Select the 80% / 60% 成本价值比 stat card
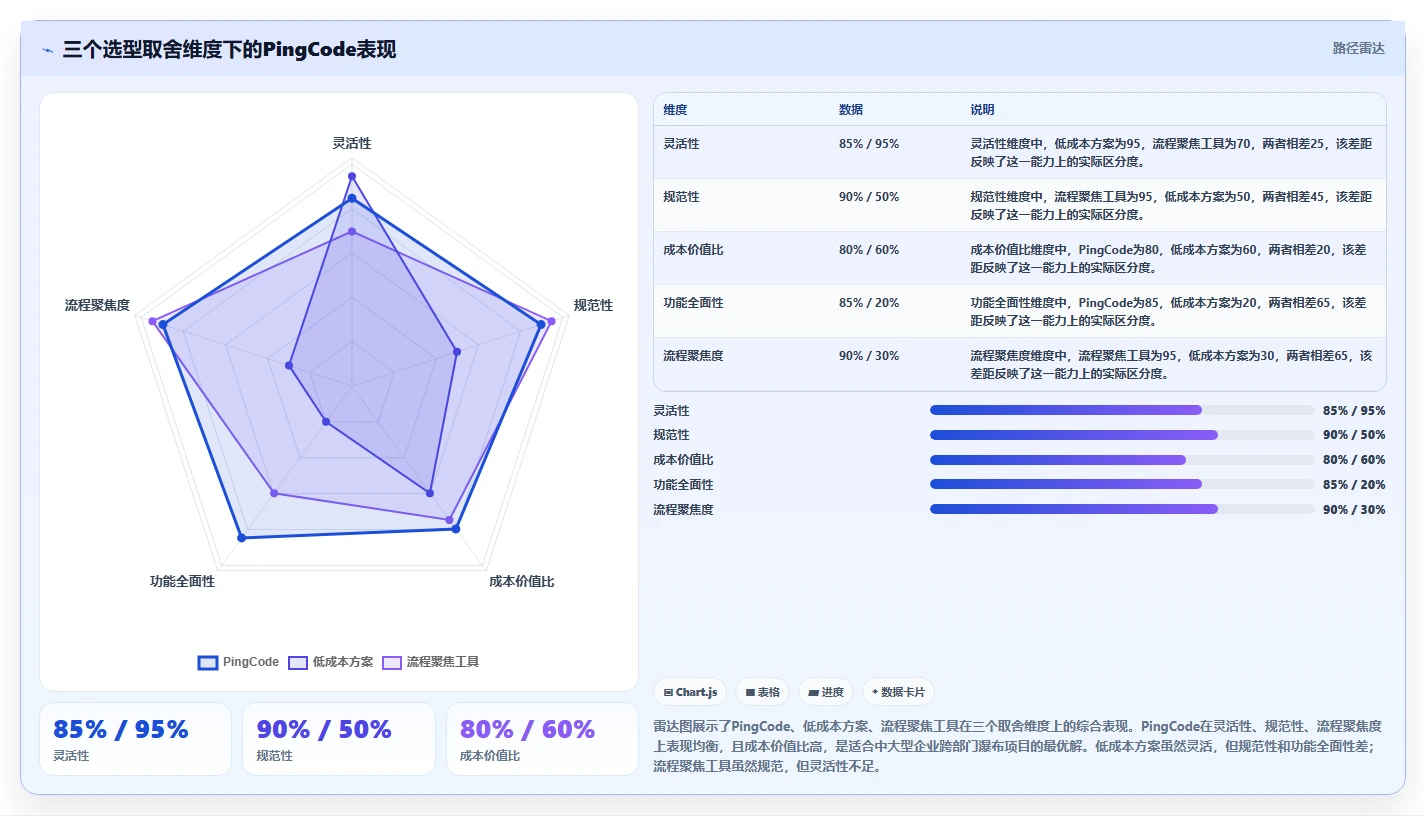1426x816 pixels. point(542,739)
